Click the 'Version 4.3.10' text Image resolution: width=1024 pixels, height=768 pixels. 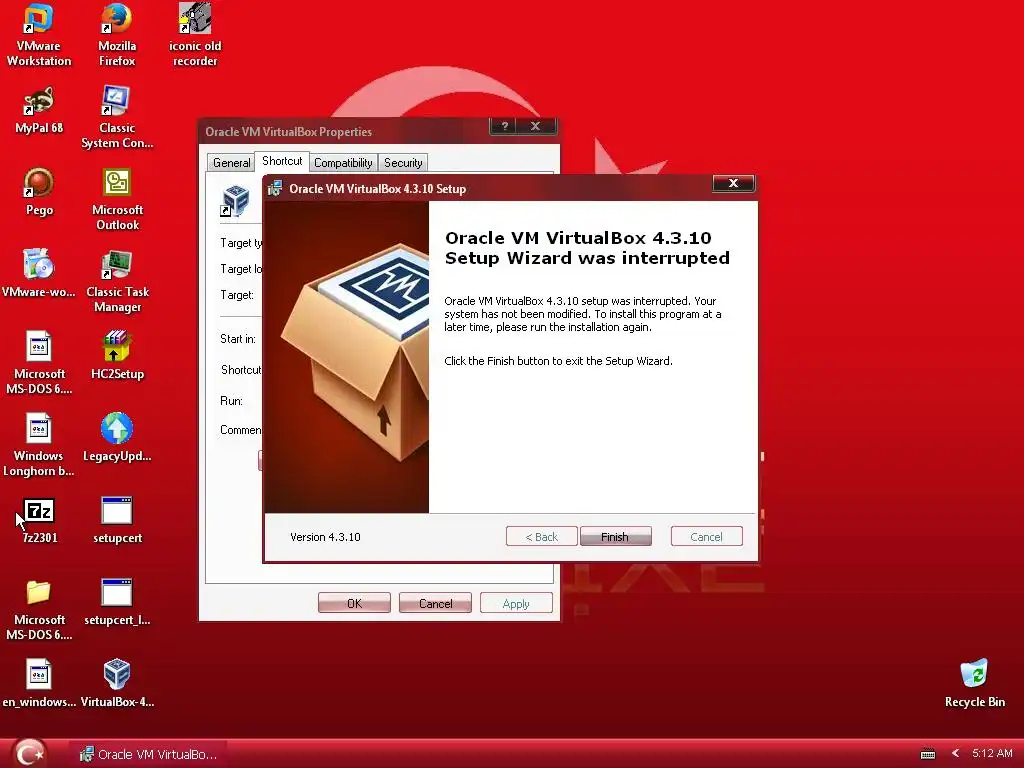click(325, 537)
